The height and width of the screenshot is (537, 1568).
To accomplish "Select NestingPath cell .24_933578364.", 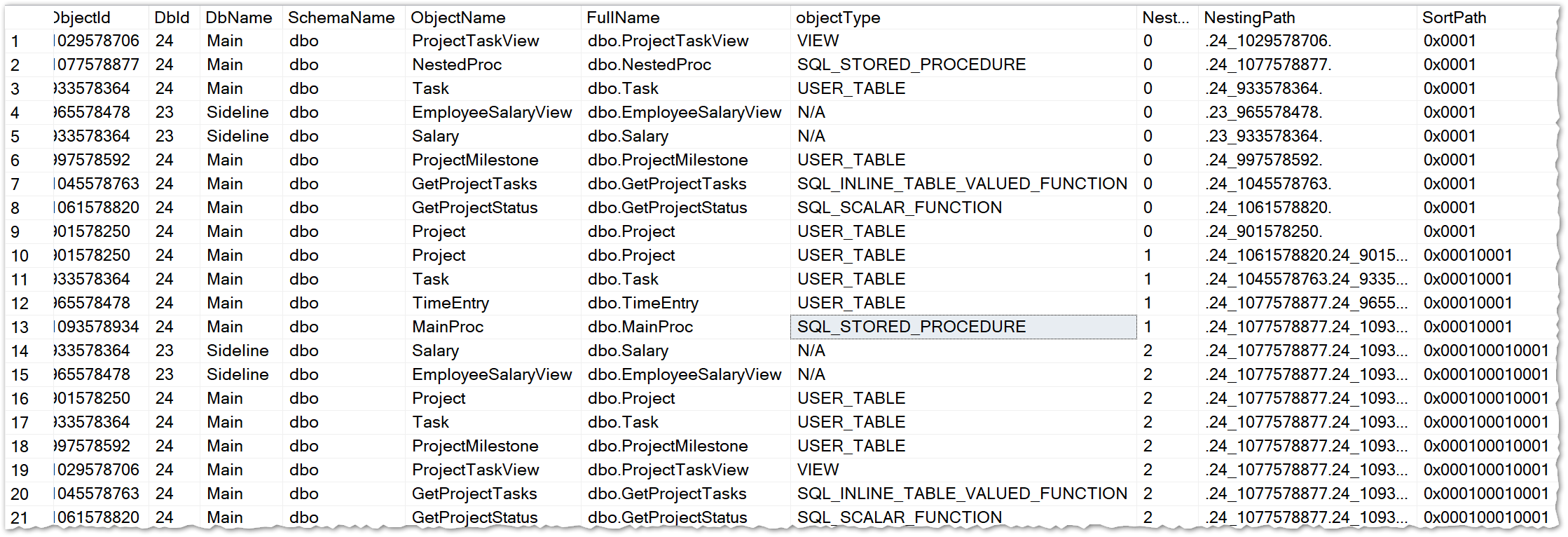I will pyautogui.click(x=1307, y=88).
